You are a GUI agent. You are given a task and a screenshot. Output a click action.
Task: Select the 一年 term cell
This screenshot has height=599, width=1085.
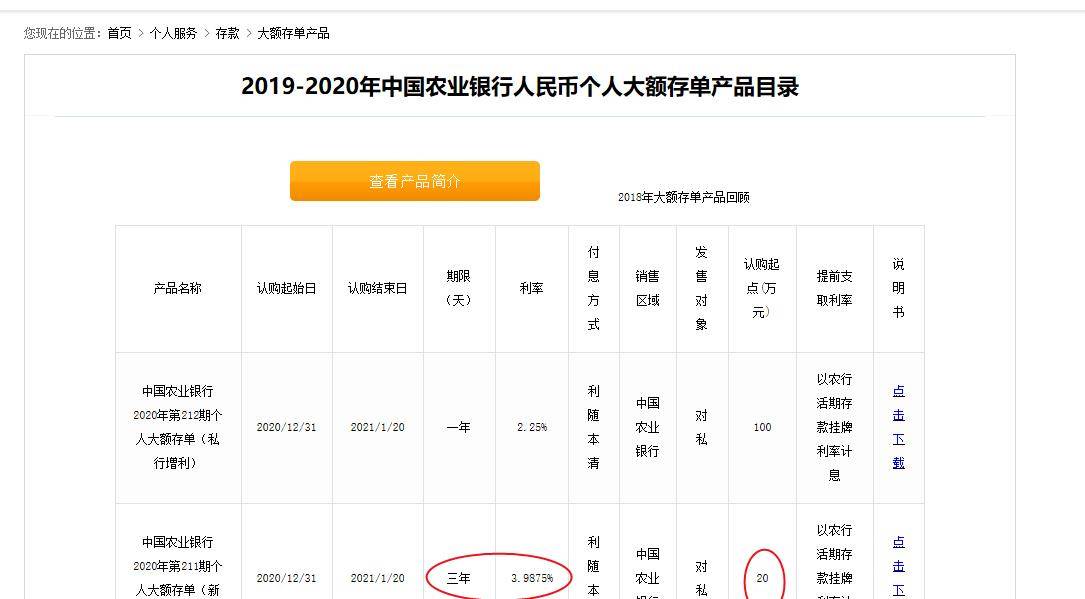[x=459, y=427]
